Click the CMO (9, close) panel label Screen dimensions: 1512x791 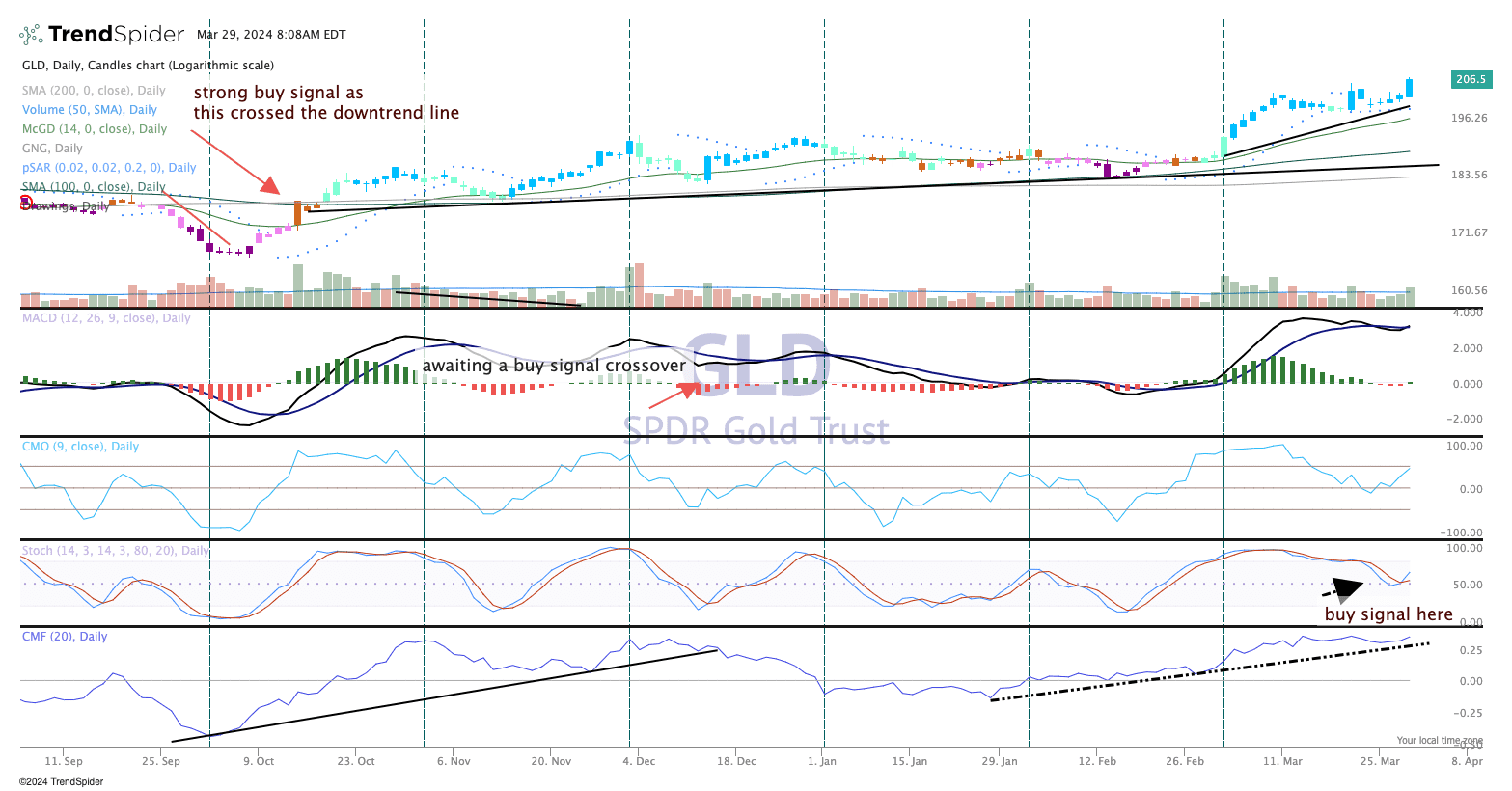80,447
